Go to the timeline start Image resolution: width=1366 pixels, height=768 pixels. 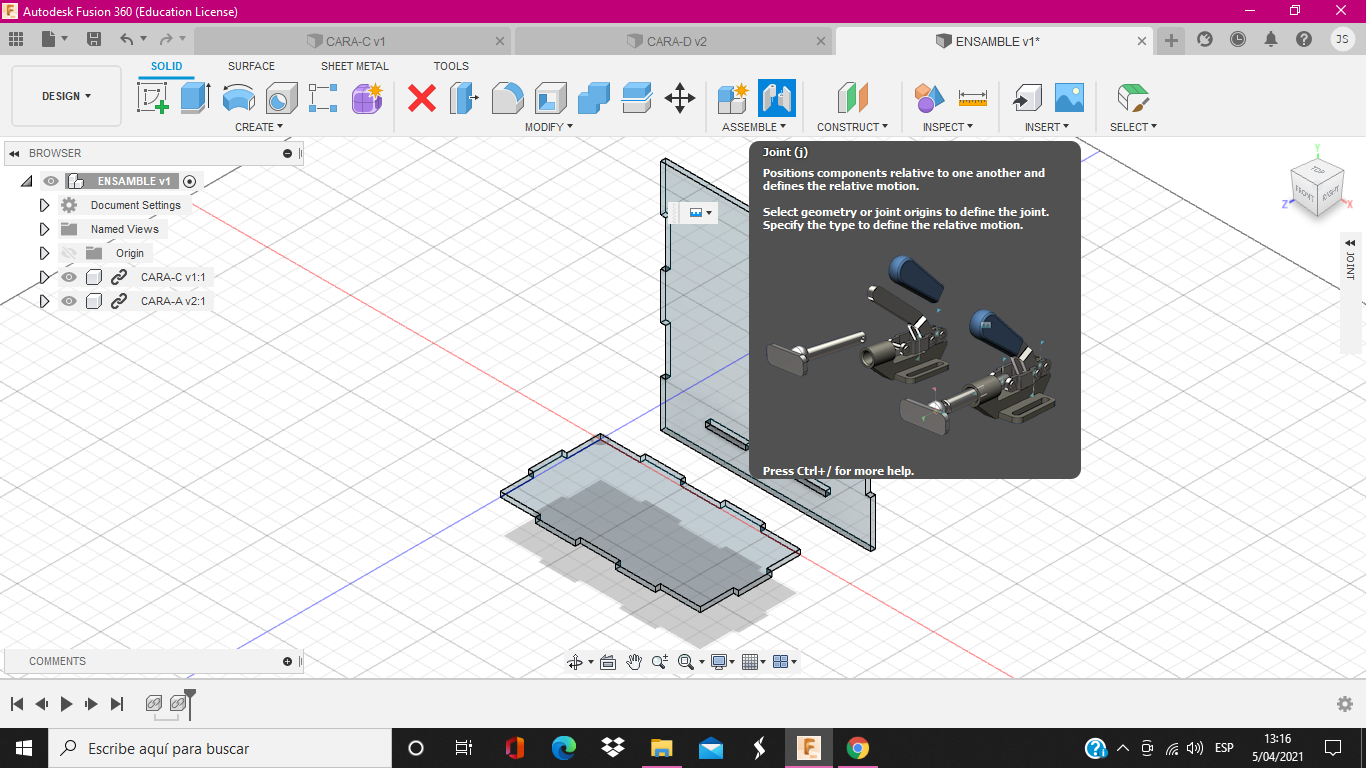[x=17, y=704]
